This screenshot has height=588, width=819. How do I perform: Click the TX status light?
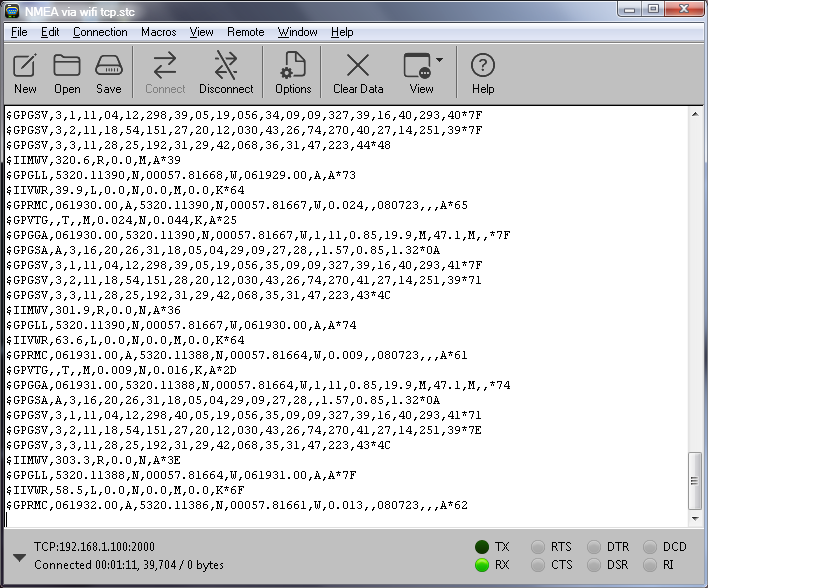click(x=482, y=547)
